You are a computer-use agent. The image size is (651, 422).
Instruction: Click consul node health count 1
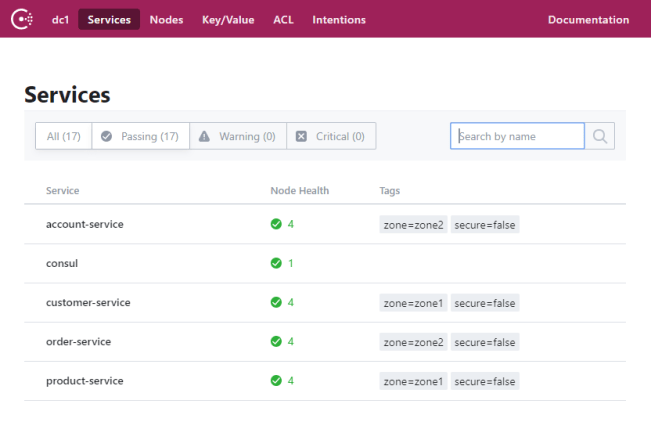291,263
